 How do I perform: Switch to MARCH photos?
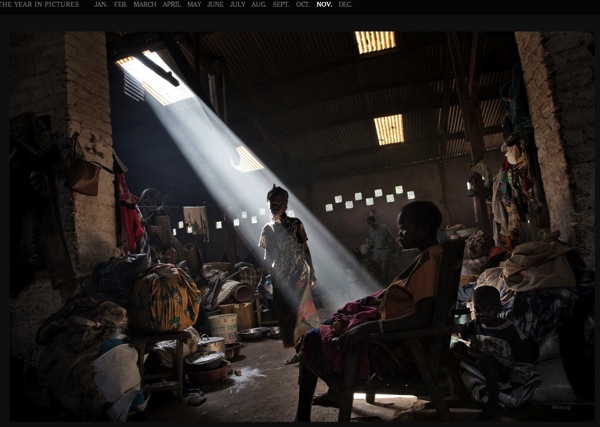point(145,5)
